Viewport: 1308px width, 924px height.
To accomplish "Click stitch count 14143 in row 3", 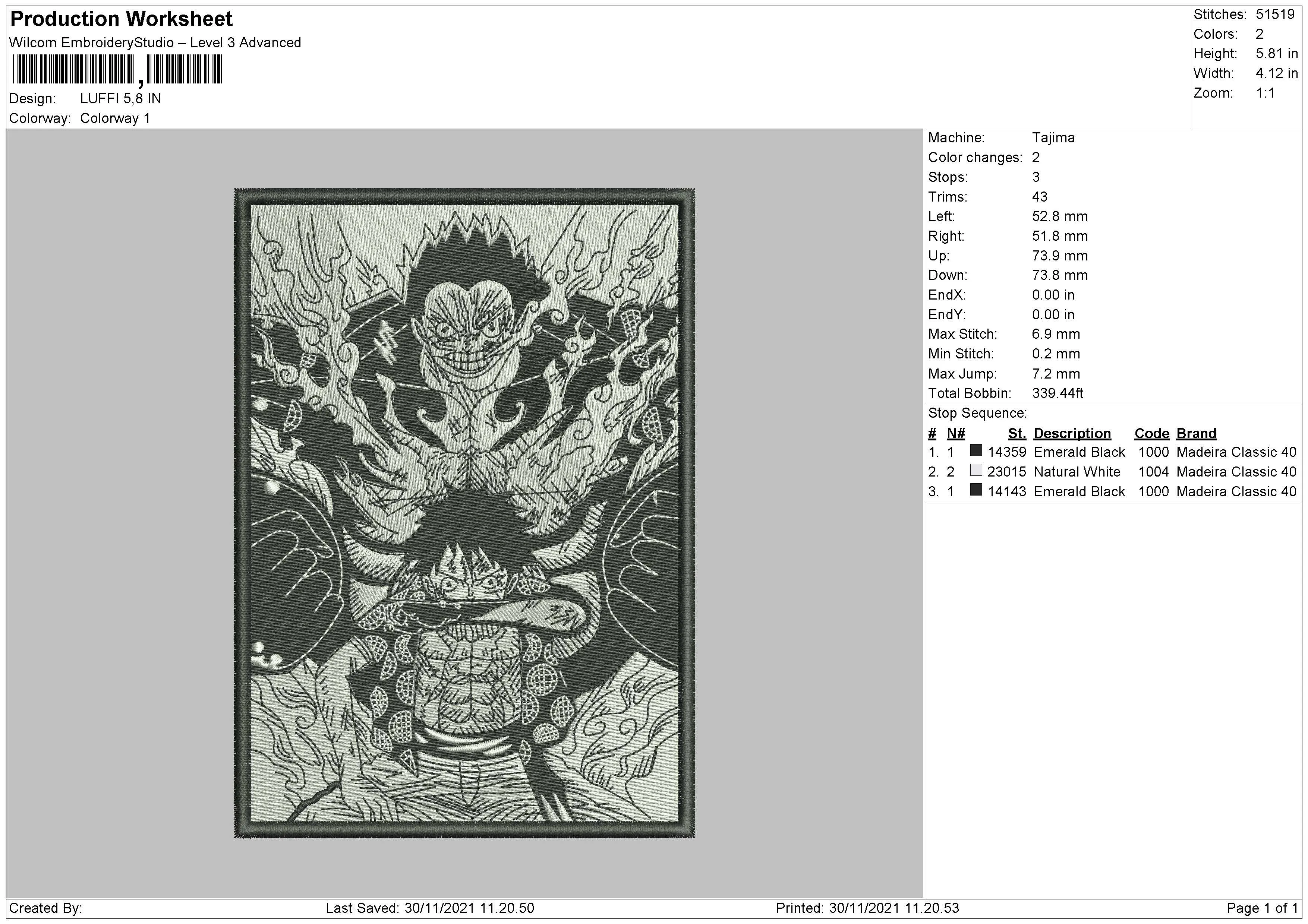I will pyautogui.click(x=1007, y=492).
